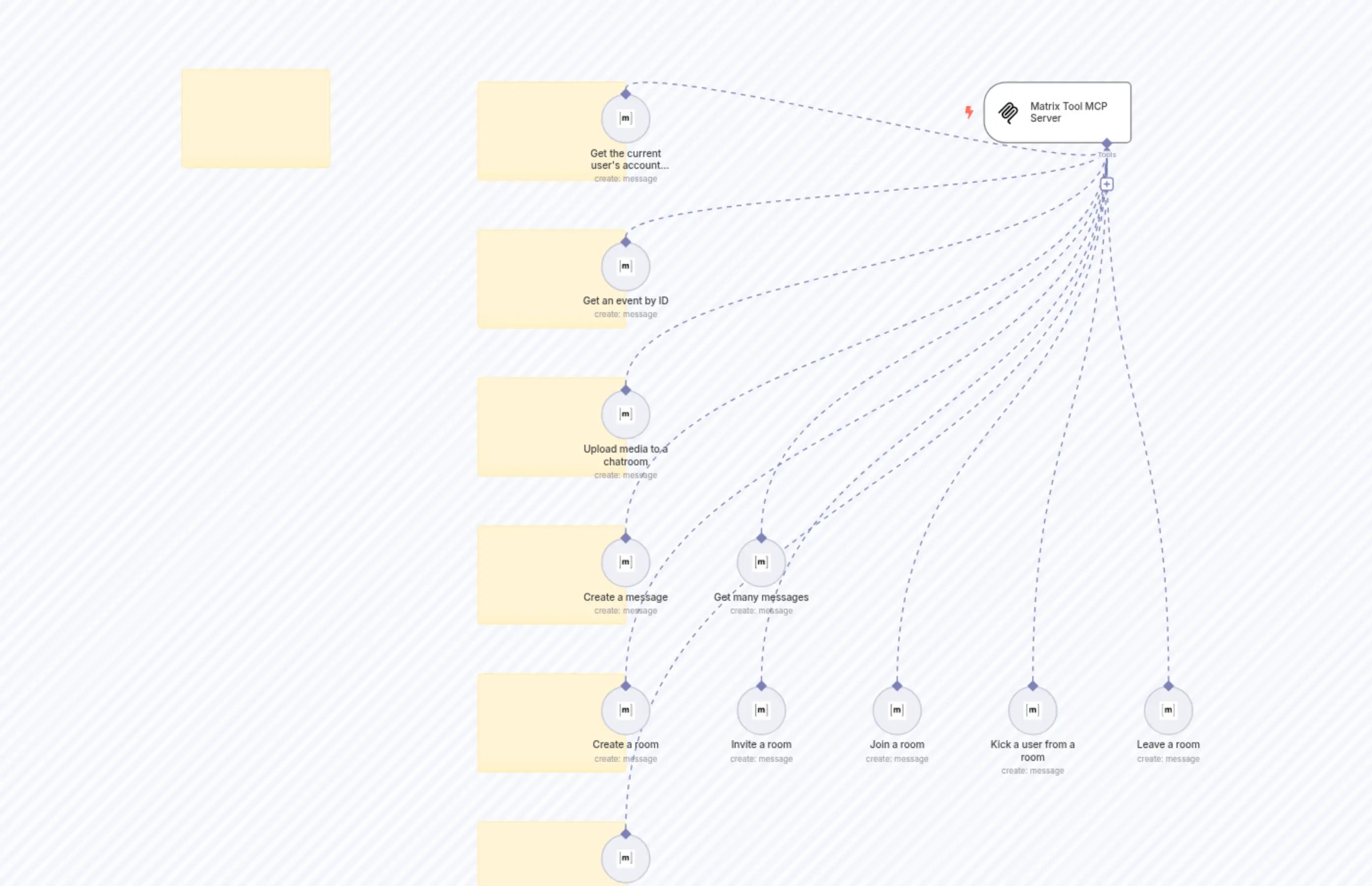Open the 'Create a room' Matrix node
This screenshot has height=886, width=1372.
tap(625, 710)
